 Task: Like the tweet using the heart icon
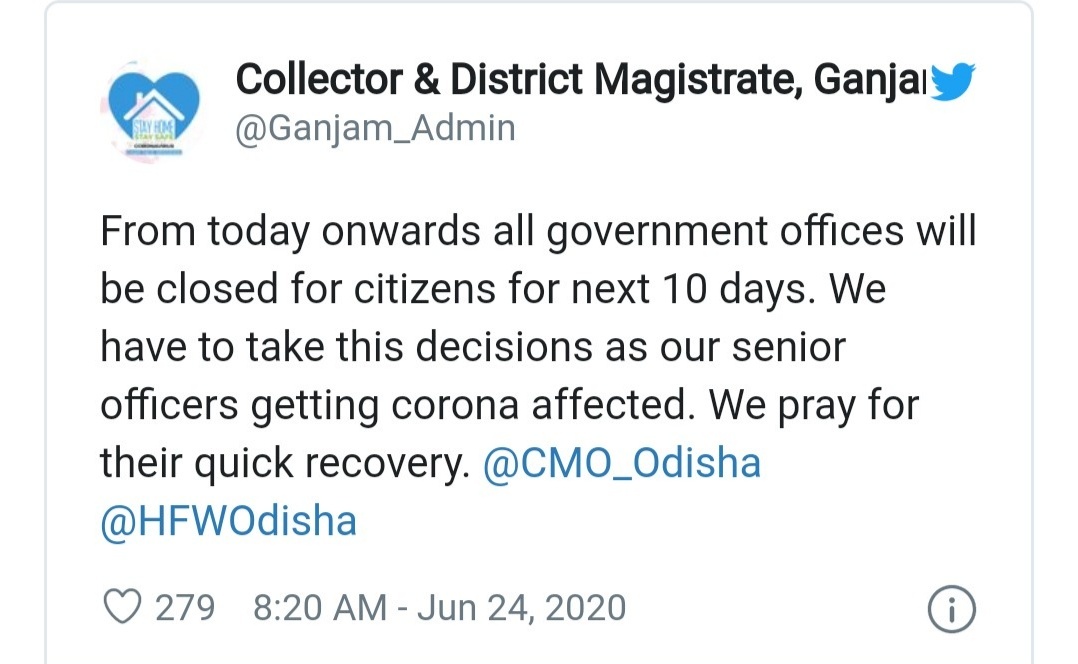(122, 607)
